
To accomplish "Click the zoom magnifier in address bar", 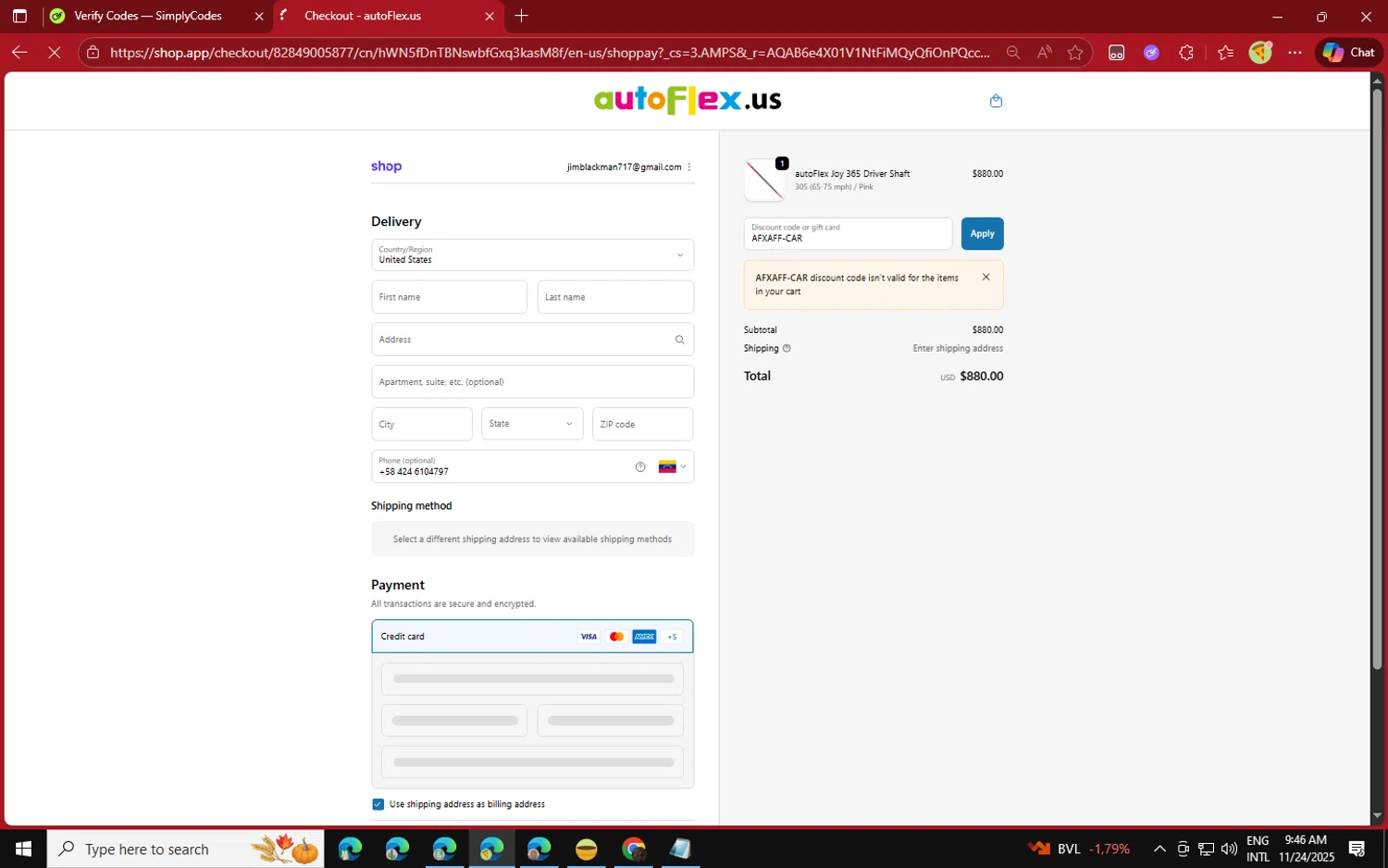I will pyautogui.click(x=1013, y=53).
